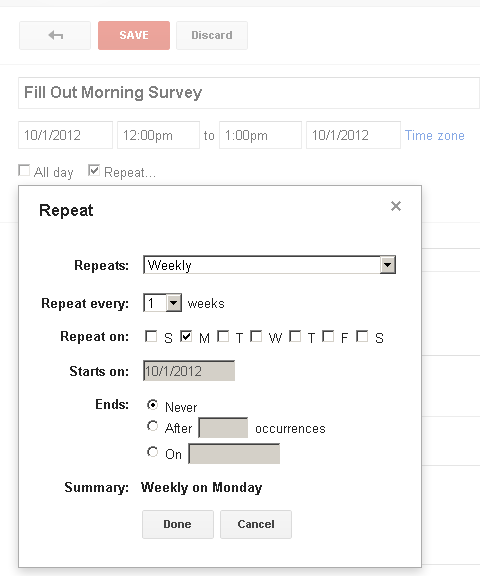Viewport: 480px width, 576px height.
Task: Choose the After occurrences radio option
Action: 152,426
